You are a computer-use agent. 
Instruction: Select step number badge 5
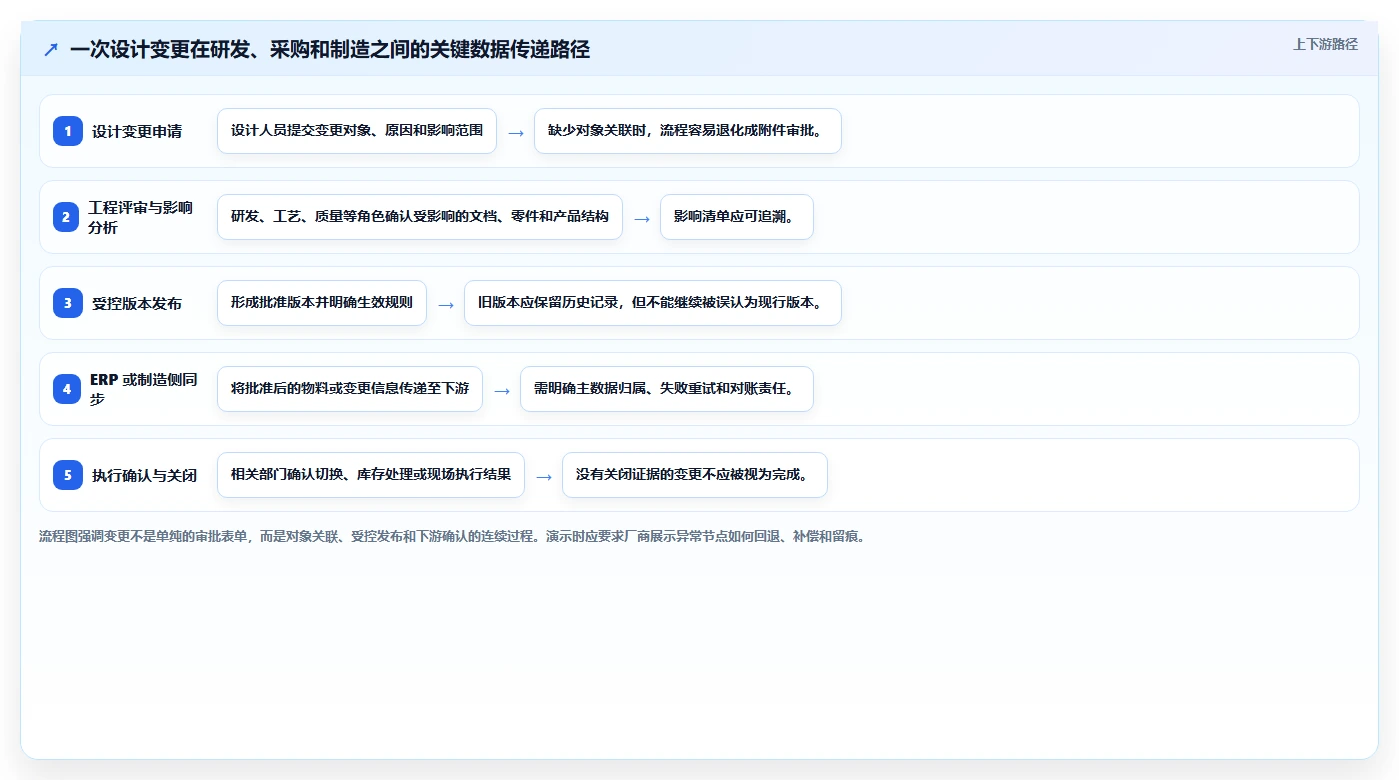[x=68, y=475]
